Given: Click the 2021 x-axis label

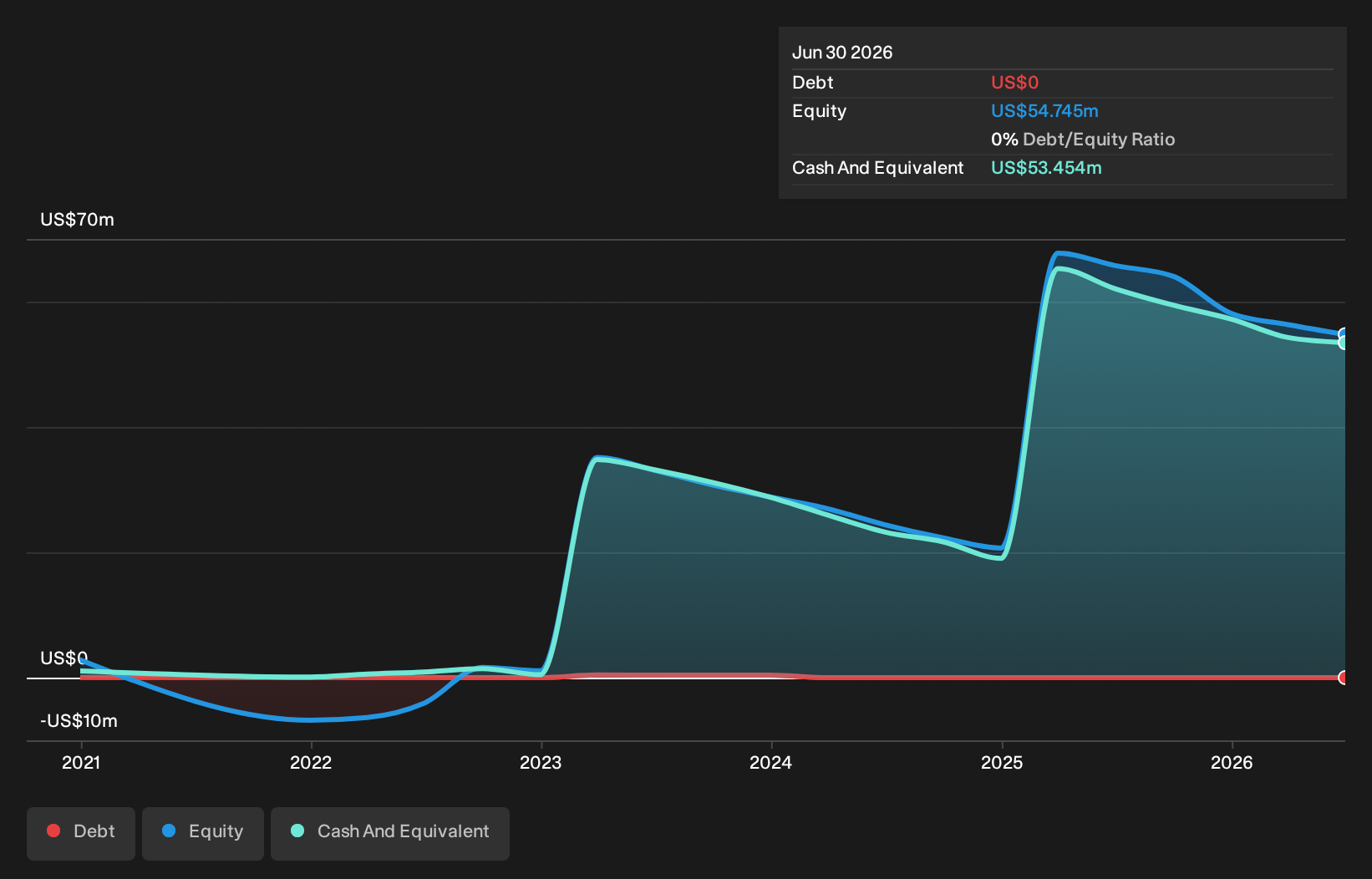Looking at the screenshot, I should (x=81, y=762).
